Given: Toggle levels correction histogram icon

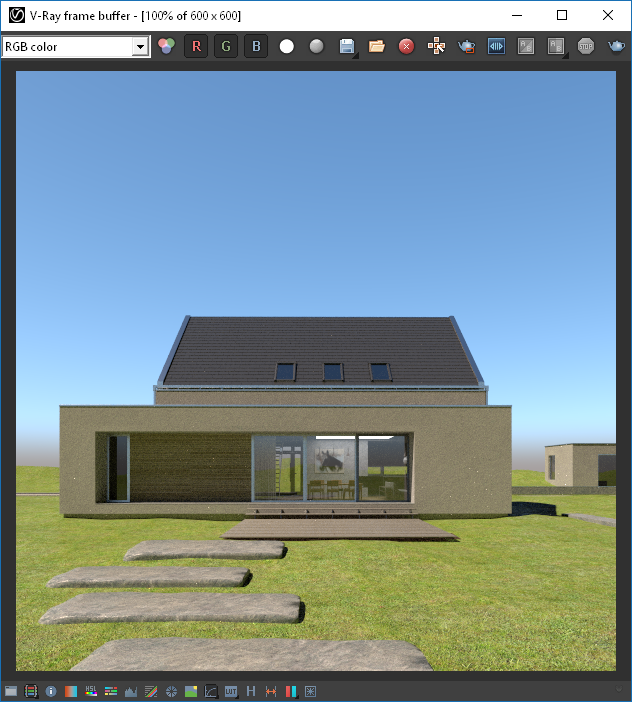Looking at the screenshot, I should [131, 691].
